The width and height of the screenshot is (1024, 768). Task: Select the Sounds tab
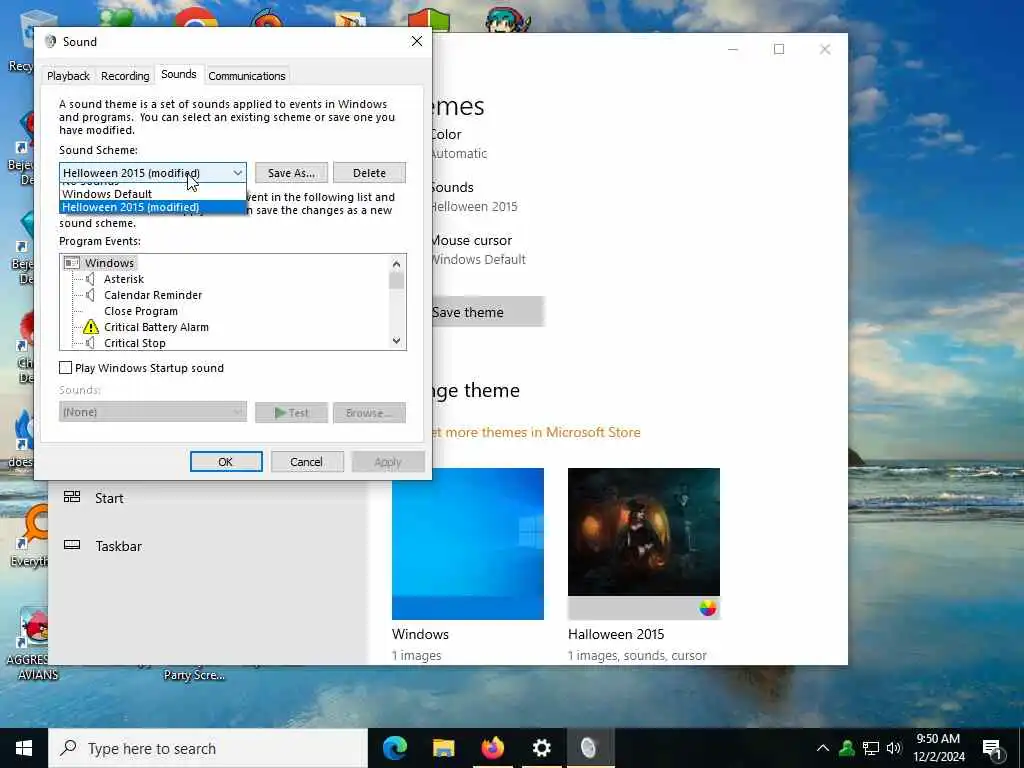coord(178,74)
